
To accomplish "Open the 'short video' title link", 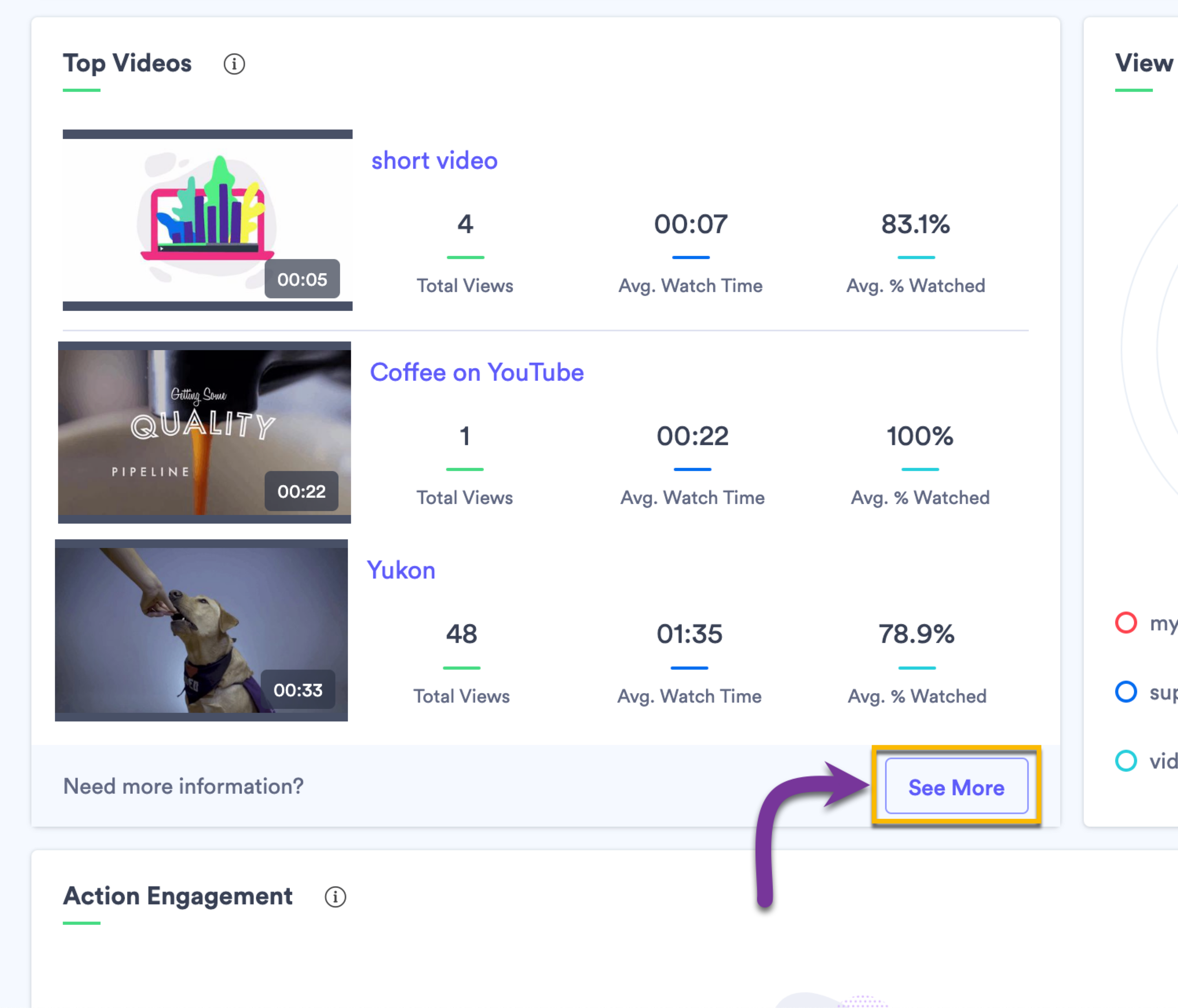I will pos(434,161).
